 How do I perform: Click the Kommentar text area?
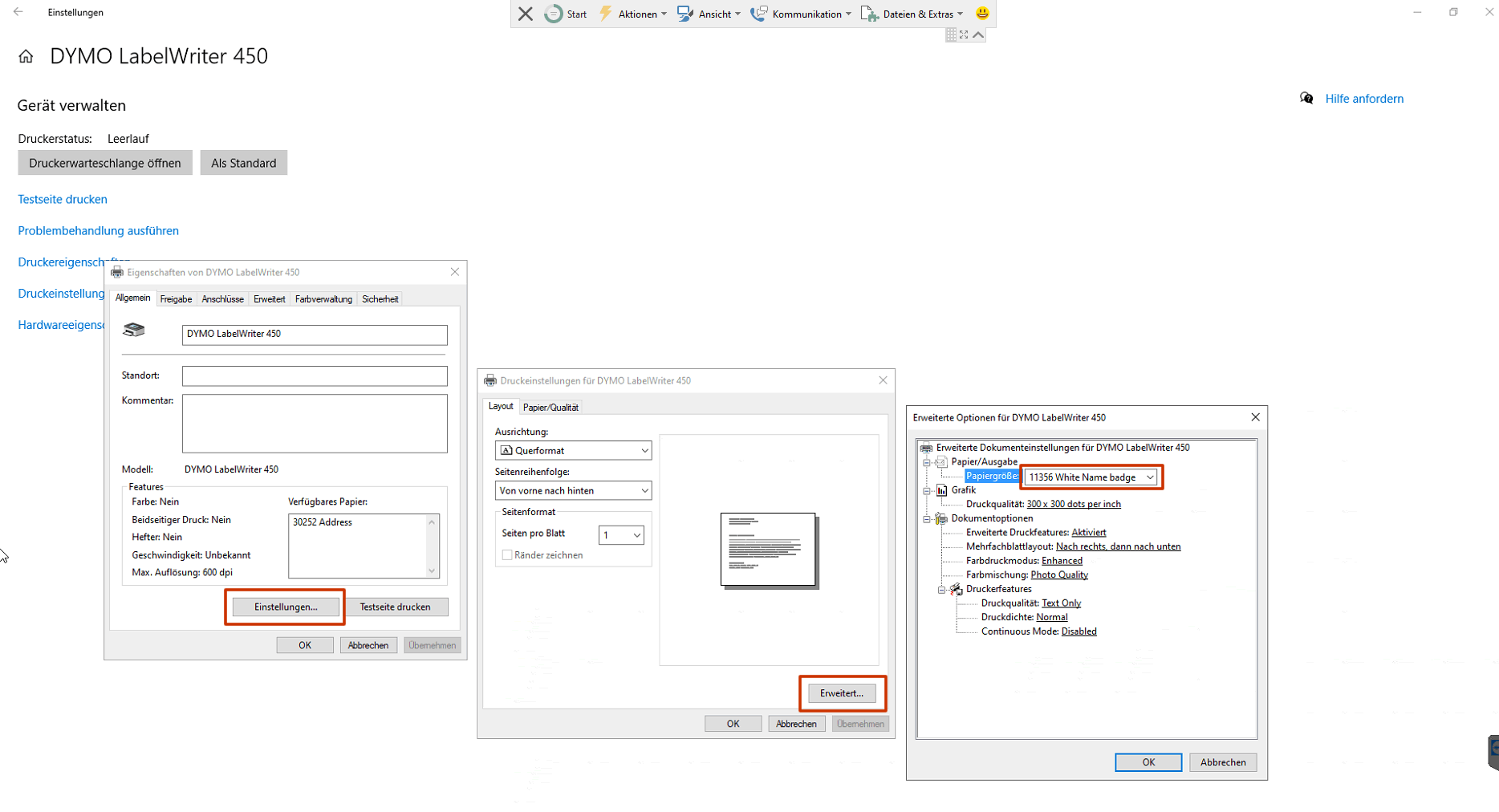coord(315,423)
